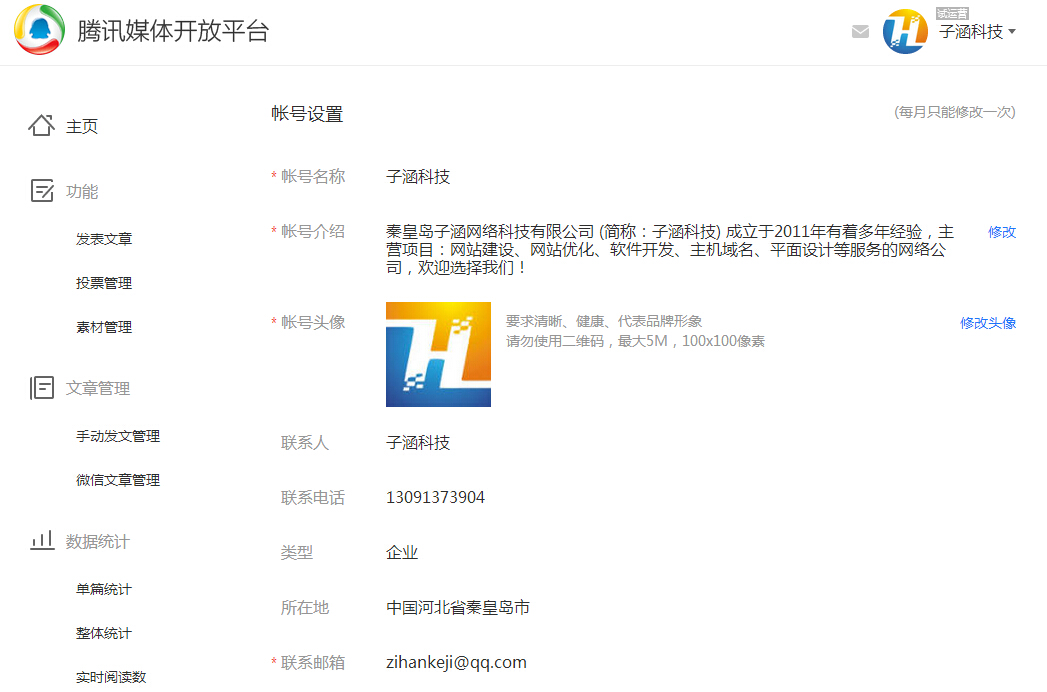The height and width of the screenshot is (692, 1047).
Task: Click the account avatar thumbnail image
Action: [x=438, y=354]
